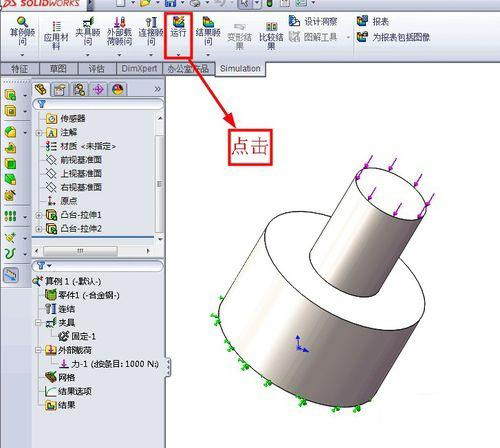Switch to the 草图 (Sketch) tab

coord(58,69)
